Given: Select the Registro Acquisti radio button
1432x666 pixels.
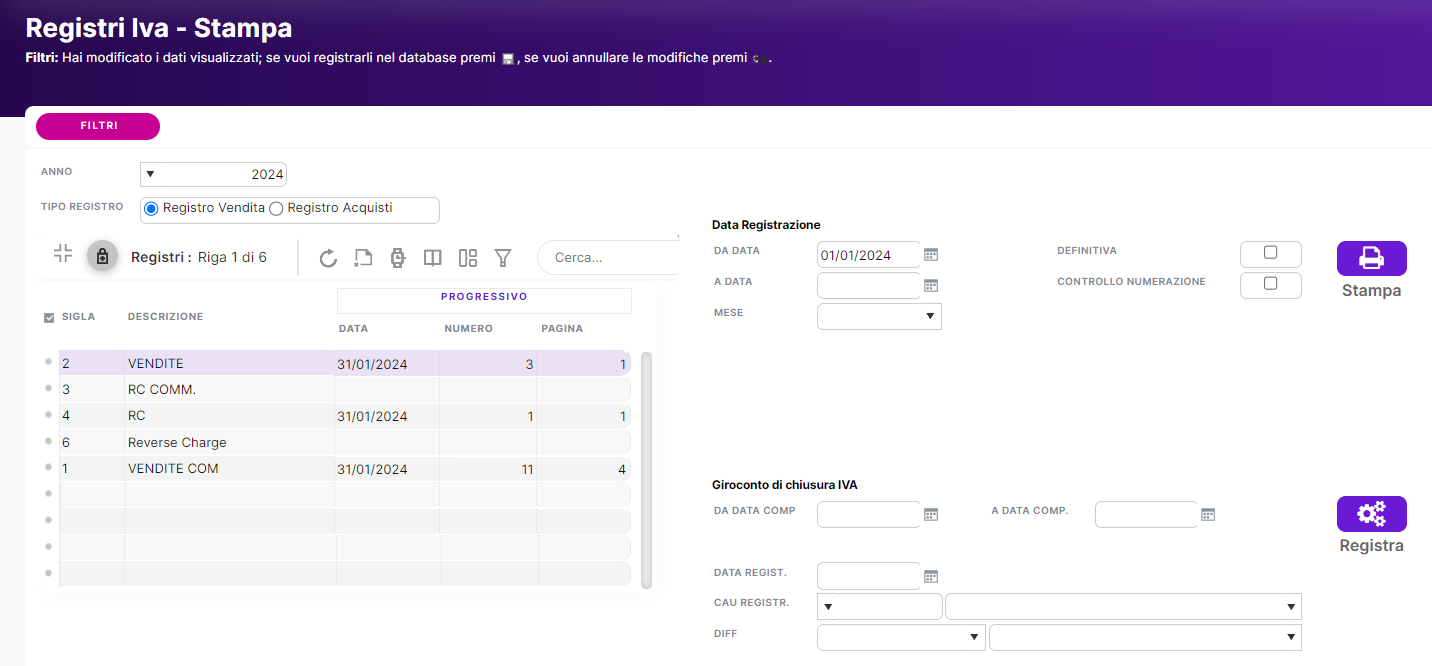Looking at the screenshot, I should (276, 209).
